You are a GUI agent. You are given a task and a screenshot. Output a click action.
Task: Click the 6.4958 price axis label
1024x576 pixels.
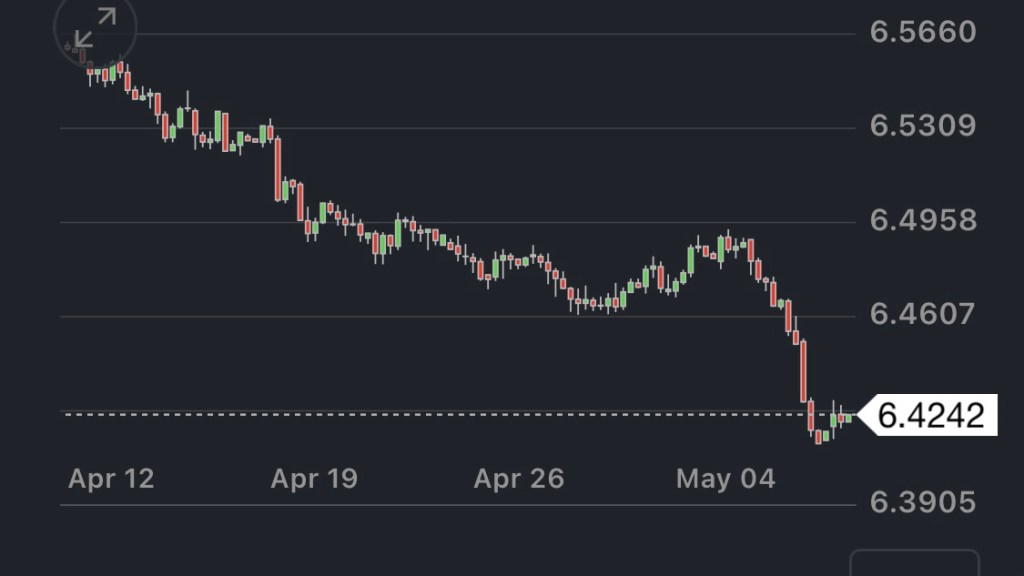tap(922, 221)
